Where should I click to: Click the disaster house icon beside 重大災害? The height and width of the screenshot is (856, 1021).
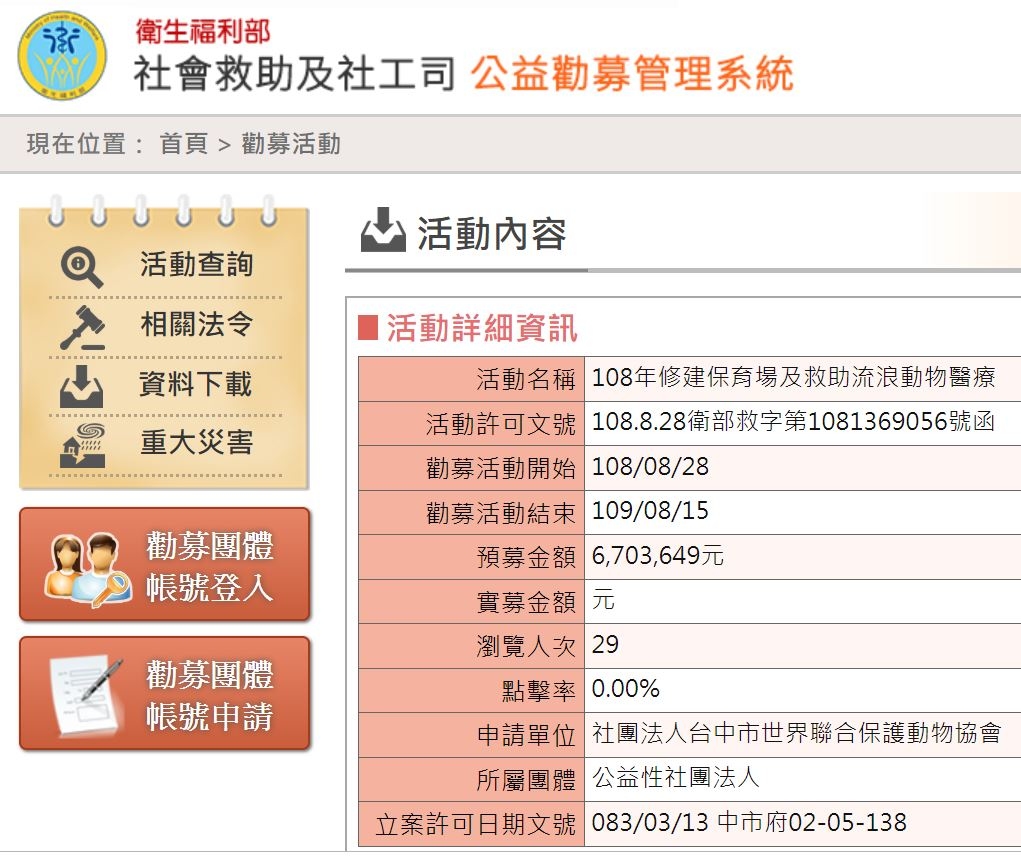pos(82,445)
